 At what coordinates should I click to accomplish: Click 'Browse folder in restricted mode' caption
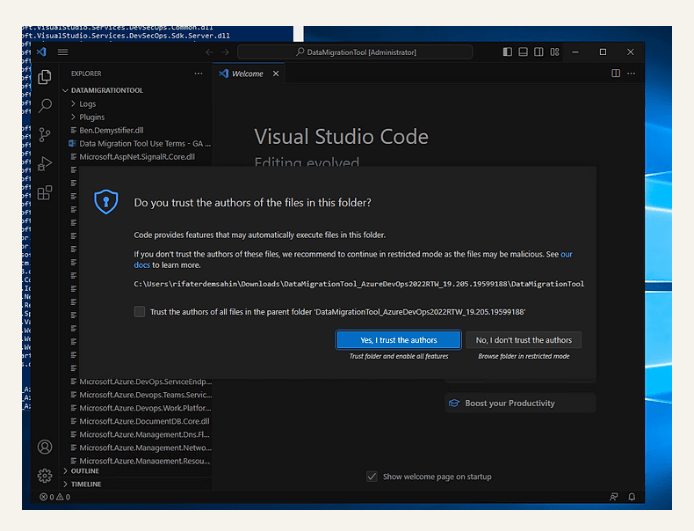[524, 356]
